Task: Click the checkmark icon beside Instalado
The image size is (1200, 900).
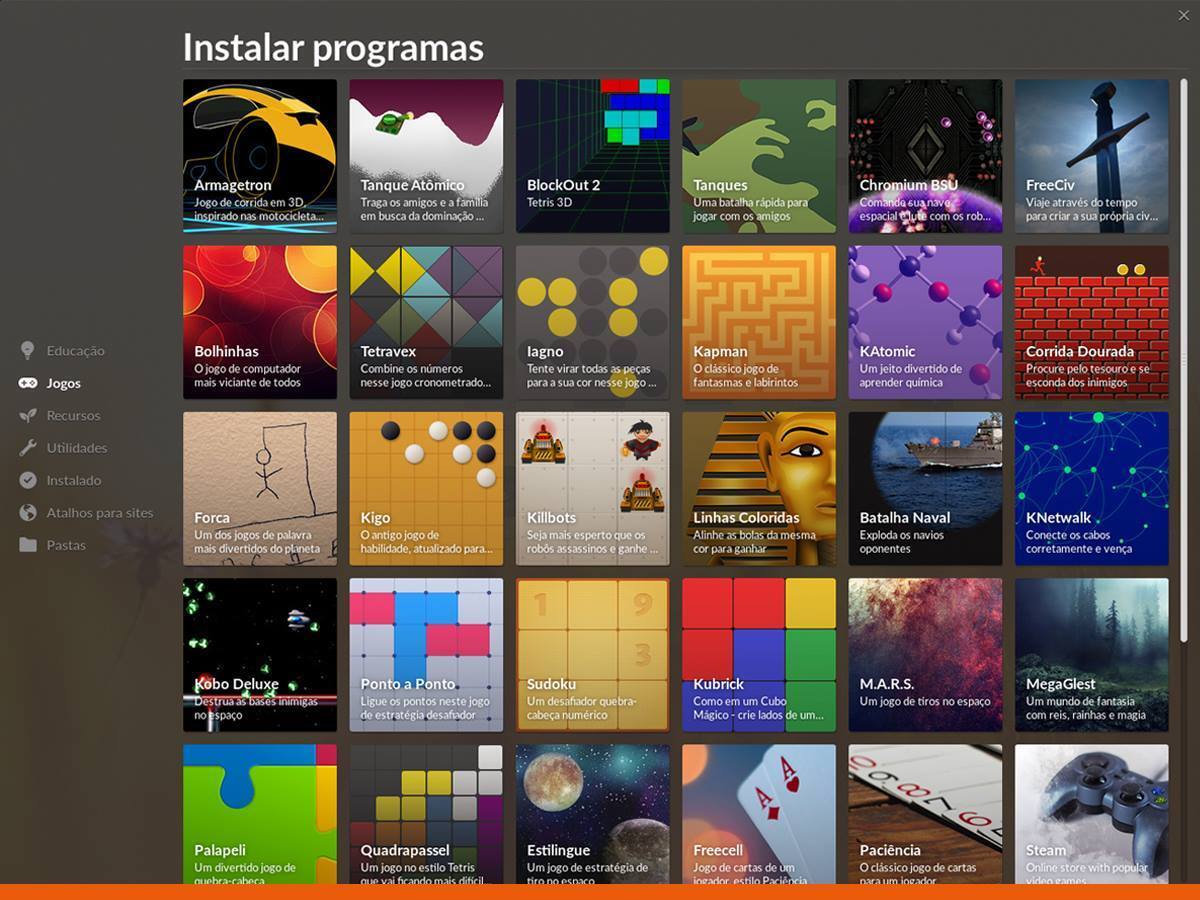Action: 28,480
